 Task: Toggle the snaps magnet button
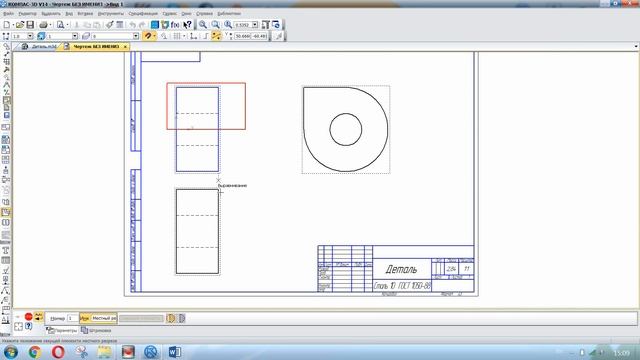(147, 36)
